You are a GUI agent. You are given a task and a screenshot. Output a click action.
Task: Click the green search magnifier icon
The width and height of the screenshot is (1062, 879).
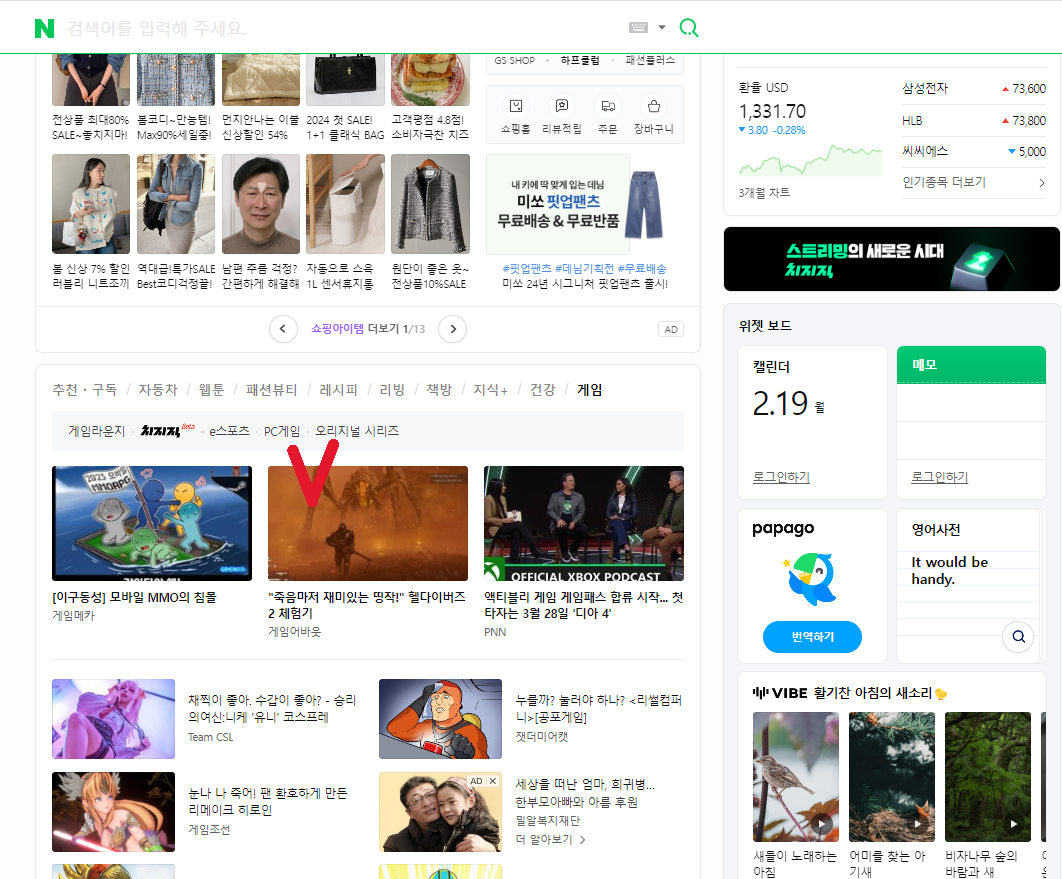click(x=689, y=28)
